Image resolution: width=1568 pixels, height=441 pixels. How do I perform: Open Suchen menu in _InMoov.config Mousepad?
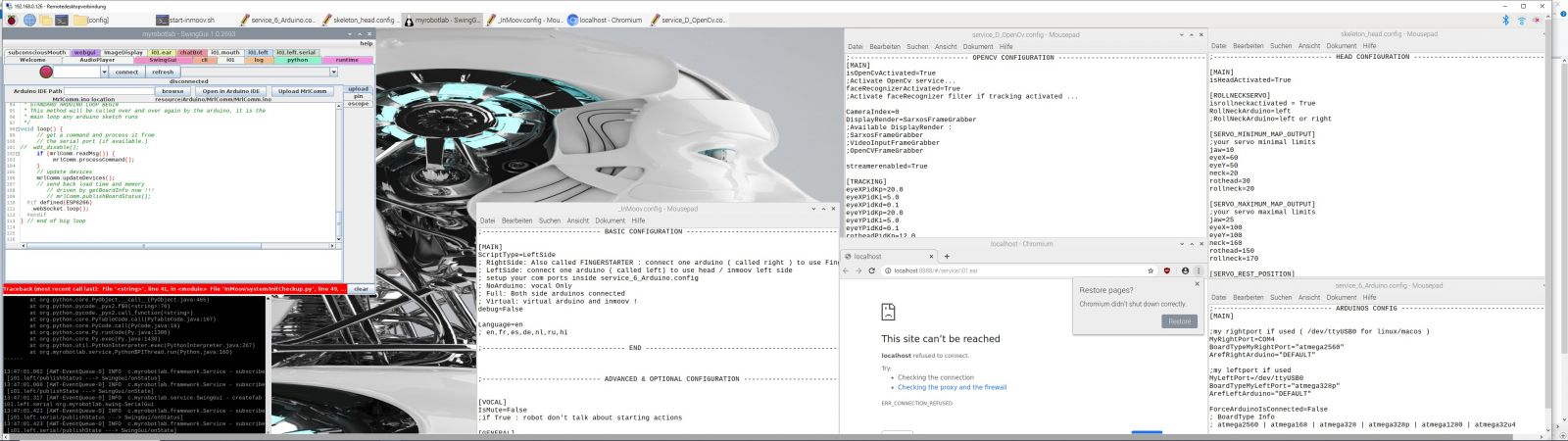click(550, 220)
